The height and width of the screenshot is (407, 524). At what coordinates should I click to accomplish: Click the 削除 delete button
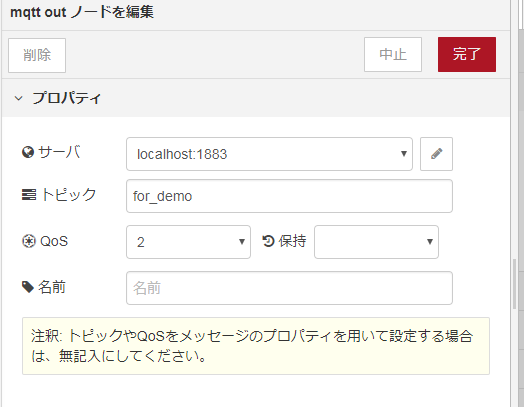[37, 55]
